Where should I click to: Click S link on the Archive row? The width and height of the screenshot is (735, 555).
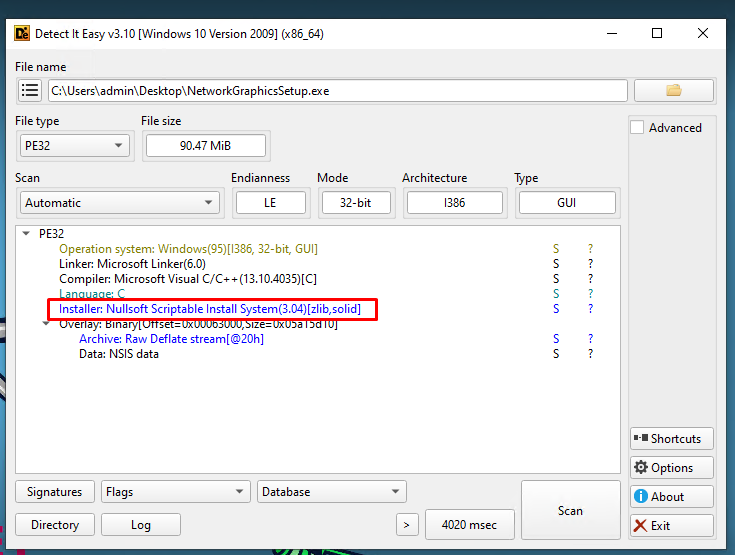[556, 339]
